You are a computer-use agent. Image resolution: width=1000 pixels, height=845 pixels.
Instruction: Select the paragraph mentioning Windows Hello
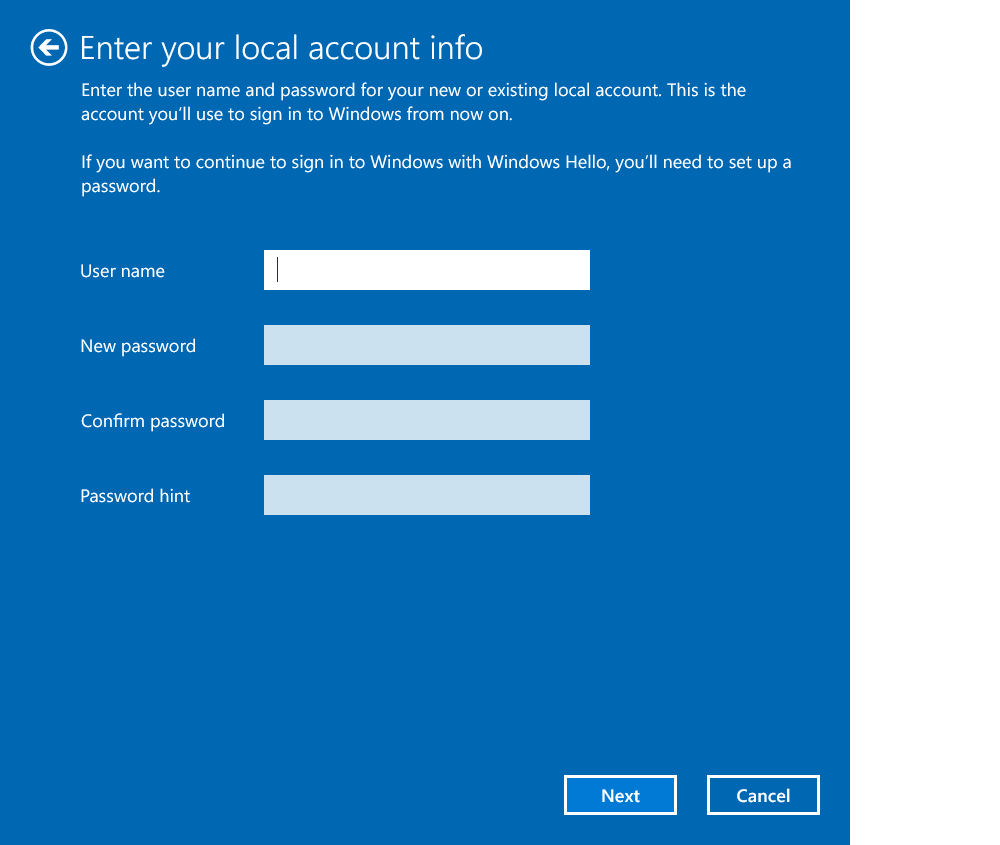click(436, 174)
